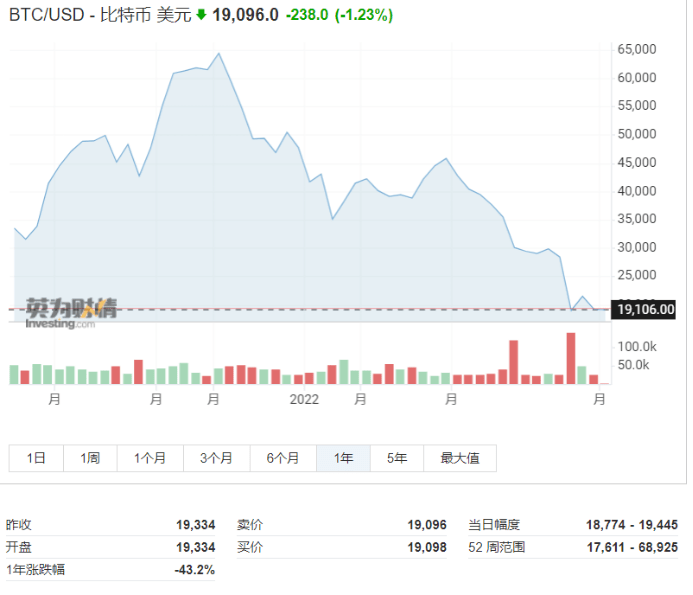This screenshot has width=693, height=595.
Task: Switch to the 6个月 time range
Action: 283,458
